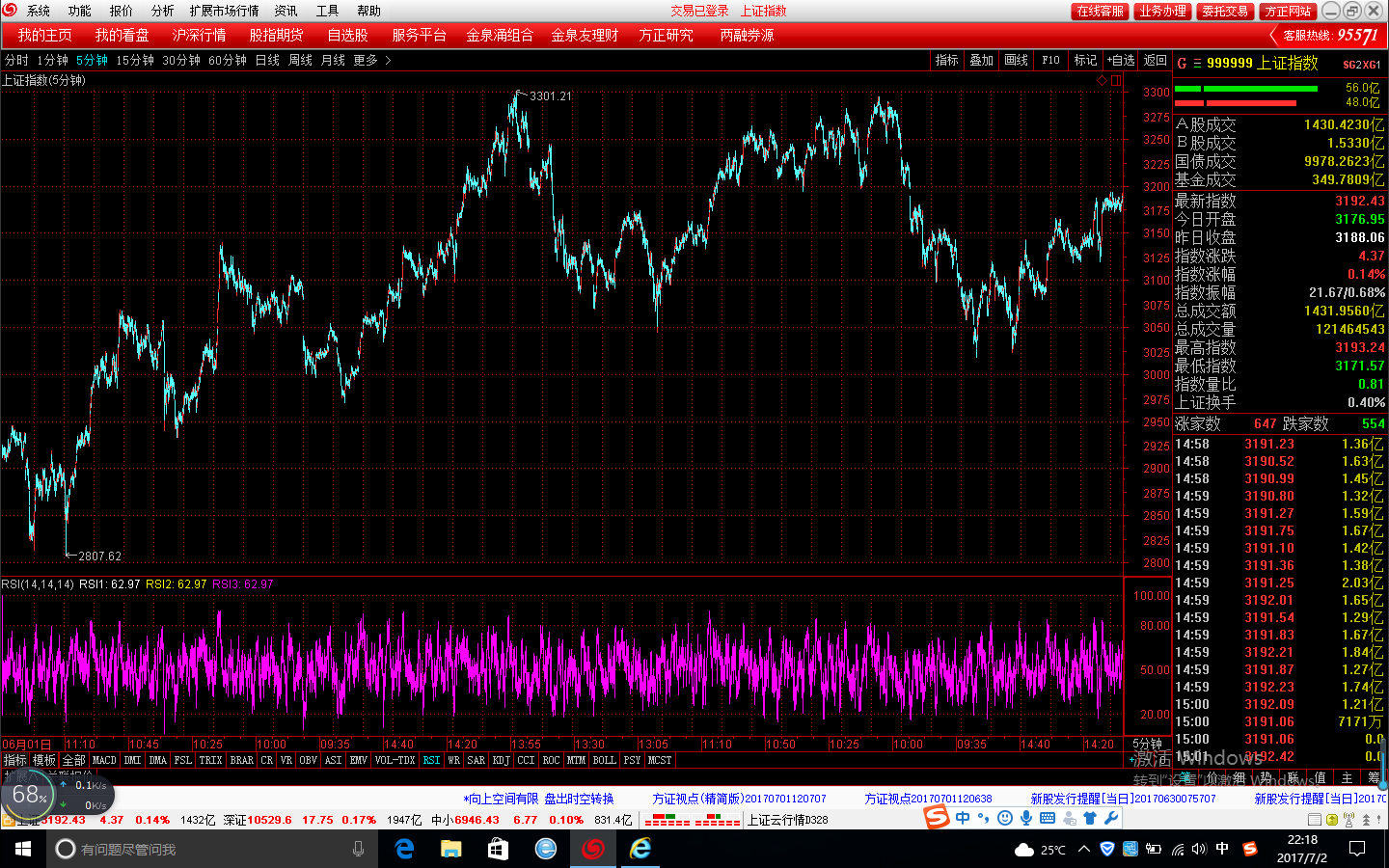Open the Sogou soft keyboard icon

click(1048, 818)
